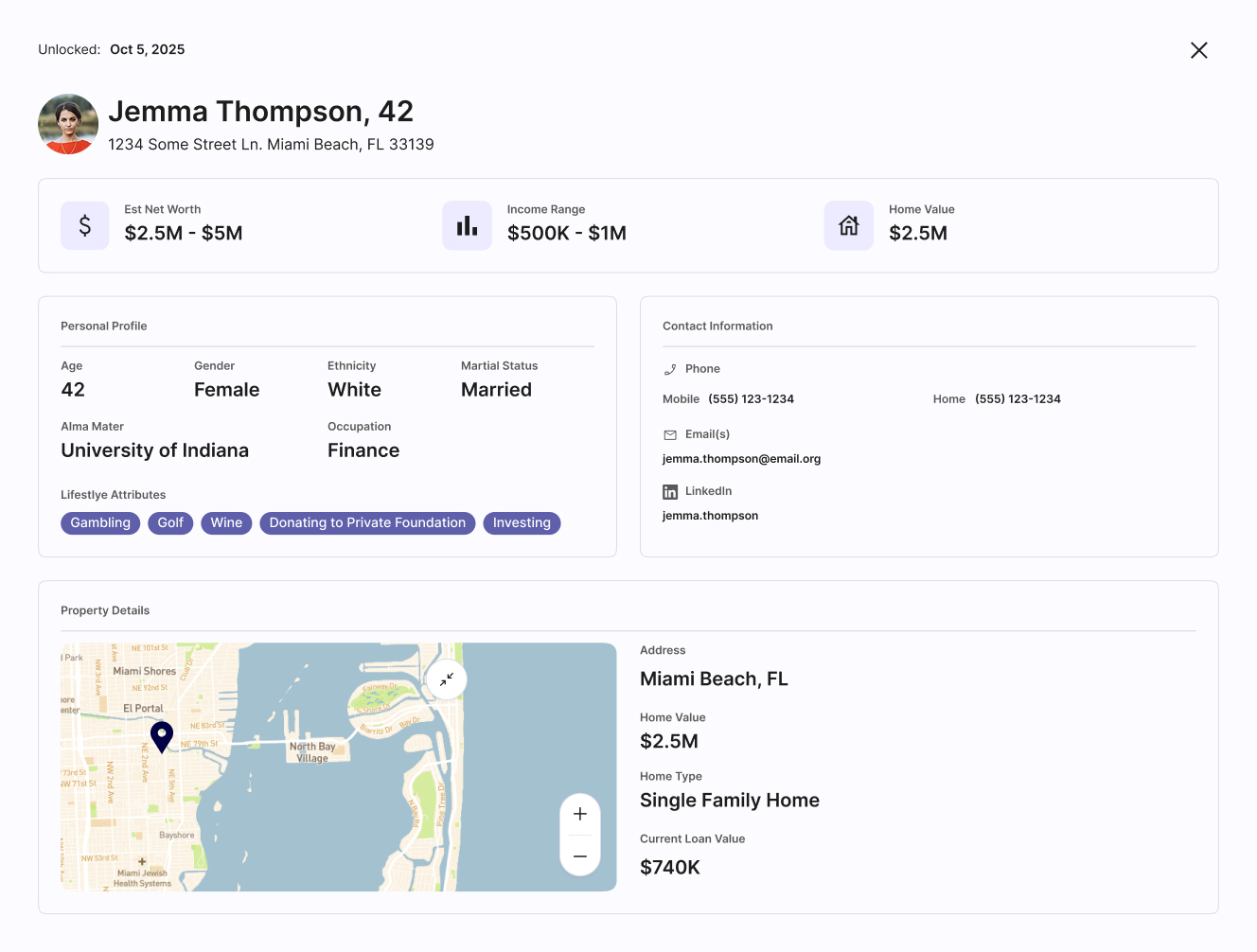The image size is (1257, 952).
Task: Click the phone handset icon
Action: click(x=670, y=369)
